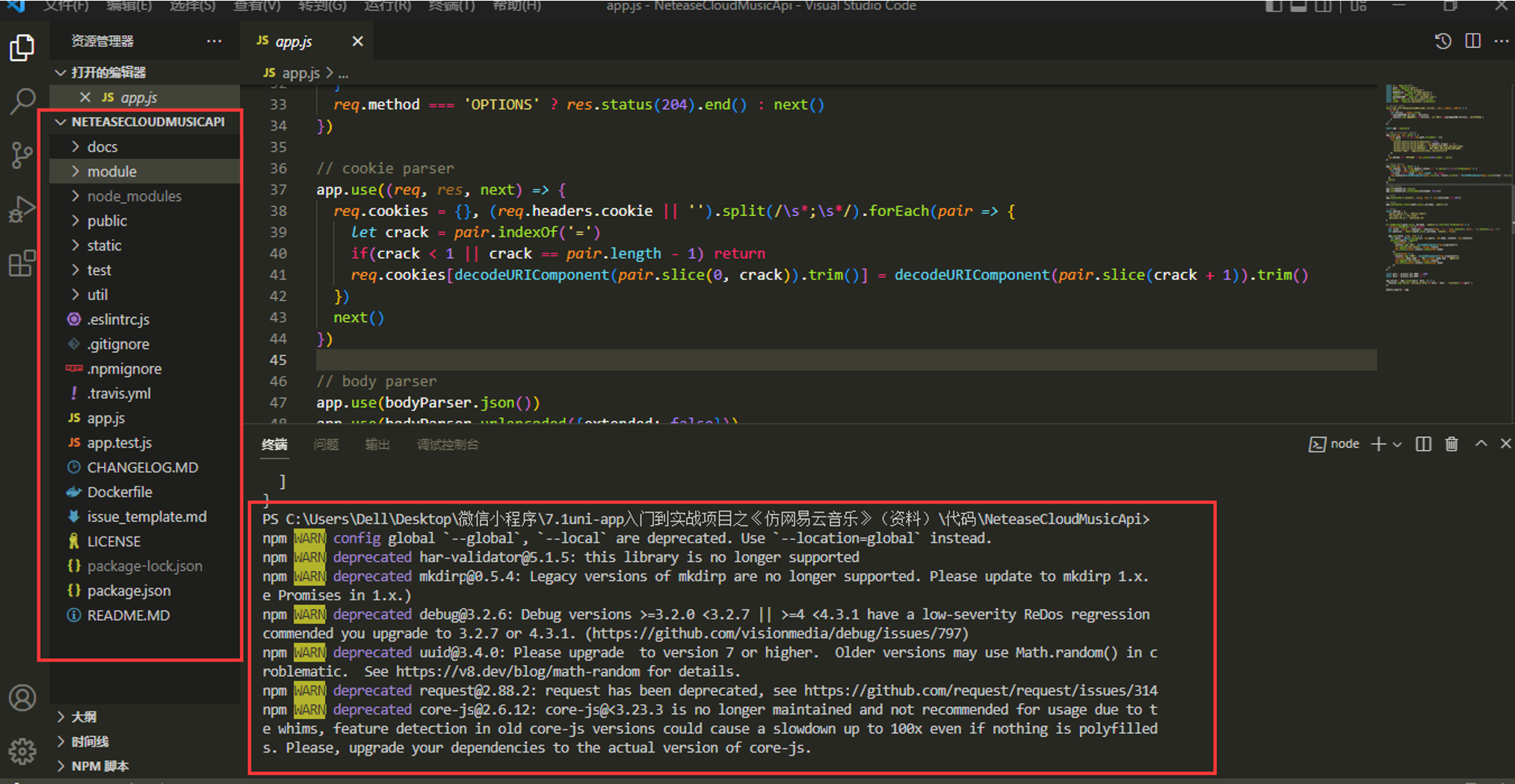Open the .travis.yml file
1515x784 pixels.
(x=146, y=393)
